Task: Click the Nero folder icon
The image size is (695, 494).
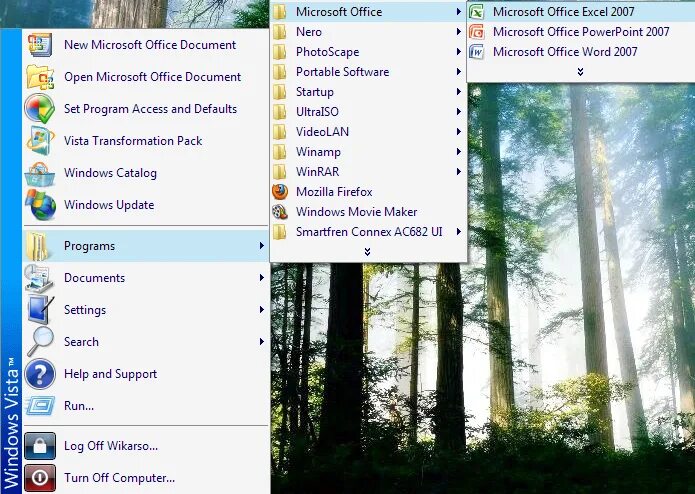Action: coord(279,32)
